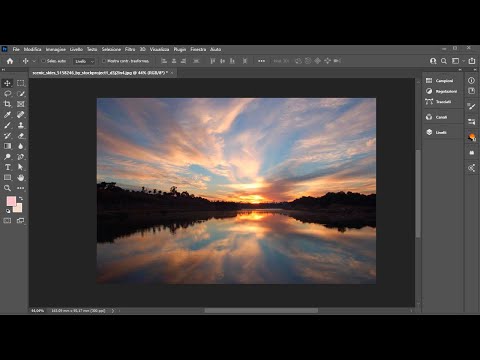Open the Immagine menu
Image resolution: width=480 pixels, height=360 pixels.
pos(56,49)
